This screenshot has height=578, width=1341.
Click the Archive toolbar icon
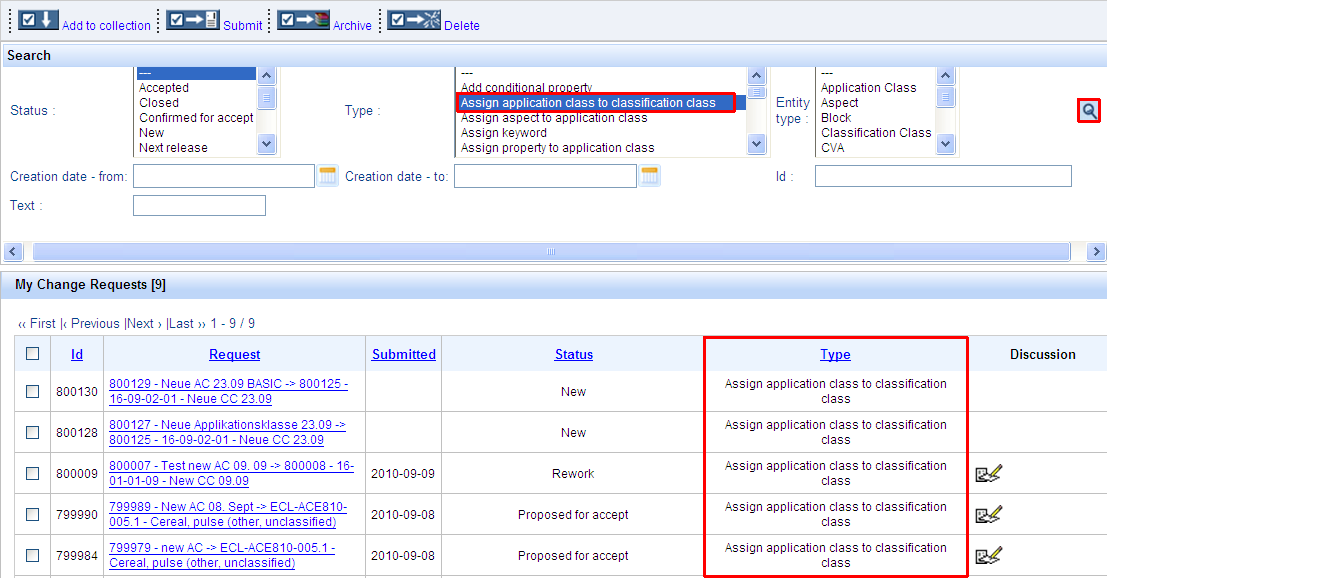click(303, 20)
